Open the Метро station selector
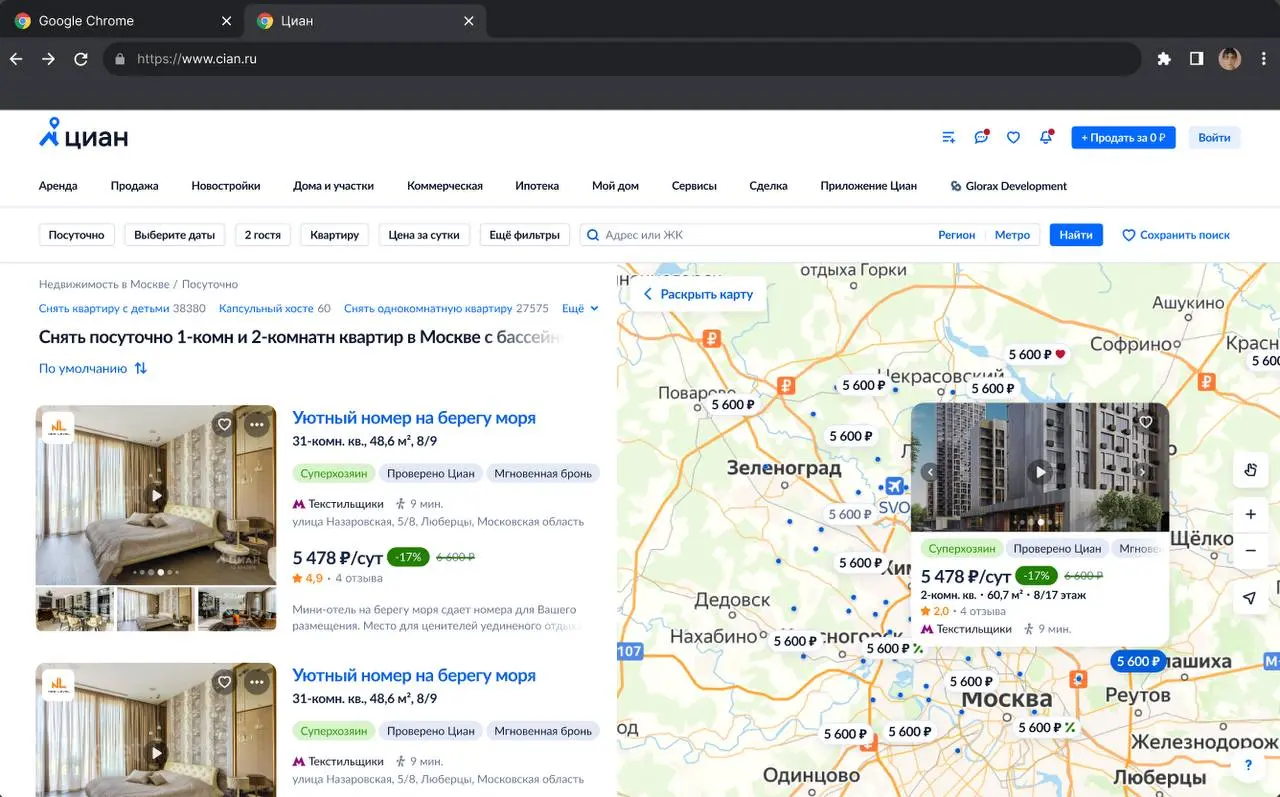Image resolution: width=1280 pixels, height=797 pixels. [1012, 235]
